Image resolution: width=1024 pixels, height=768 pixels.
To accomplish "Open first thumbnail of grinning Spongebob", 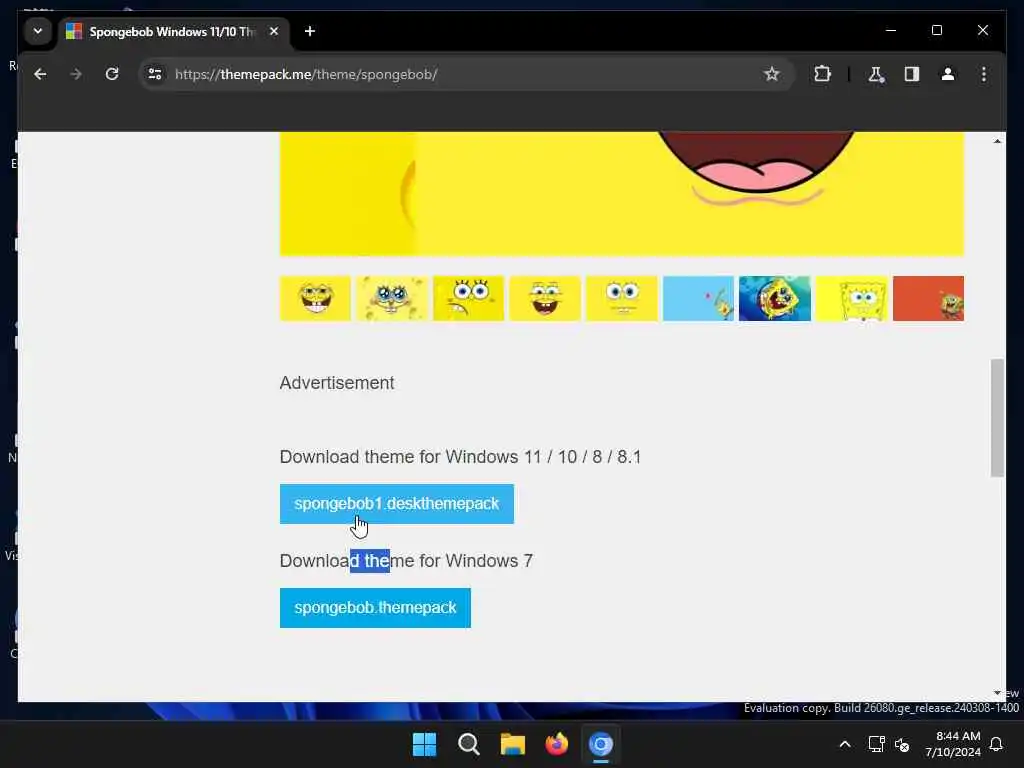I will 315,298.
